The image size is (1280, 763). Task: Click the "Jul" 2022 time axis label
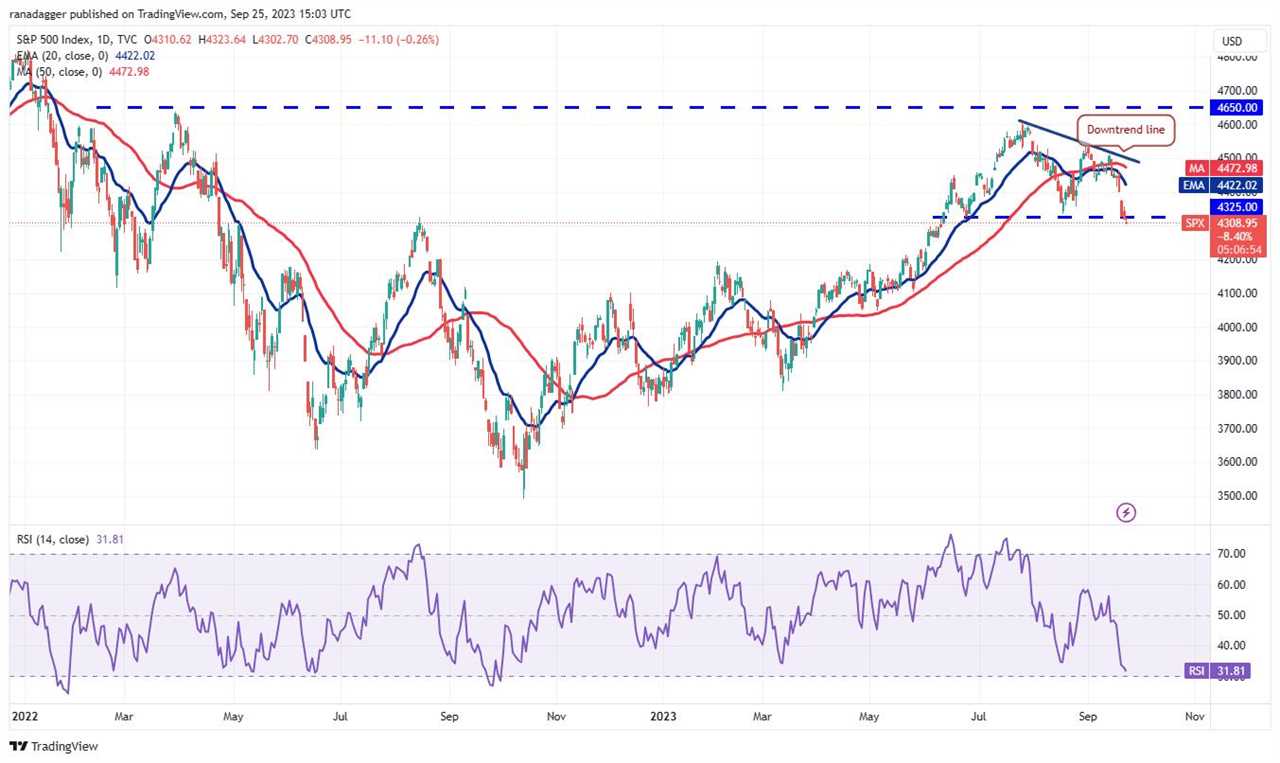[x=339, y=716]
